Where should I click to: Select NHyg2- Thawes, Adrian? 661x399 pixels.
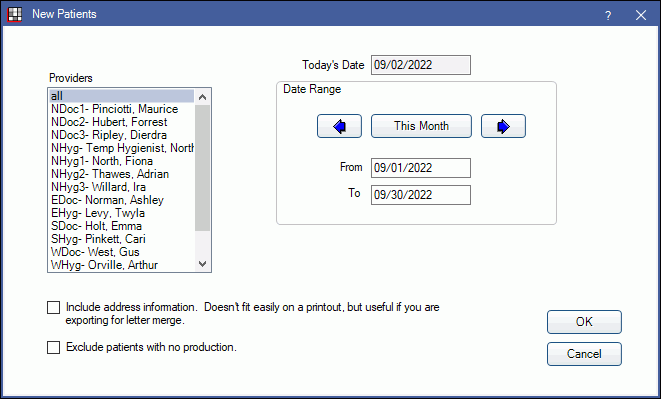(x=121, y=174)
